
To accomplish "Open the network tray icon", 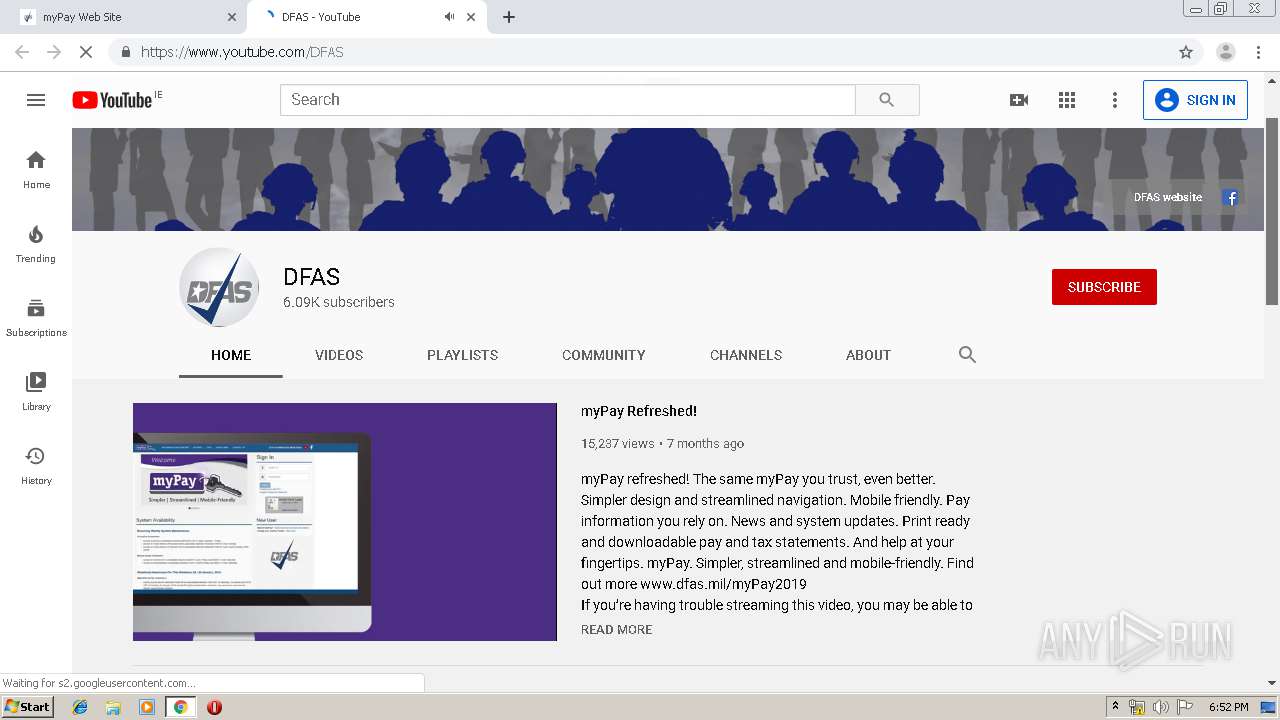I will (1137, 707).
